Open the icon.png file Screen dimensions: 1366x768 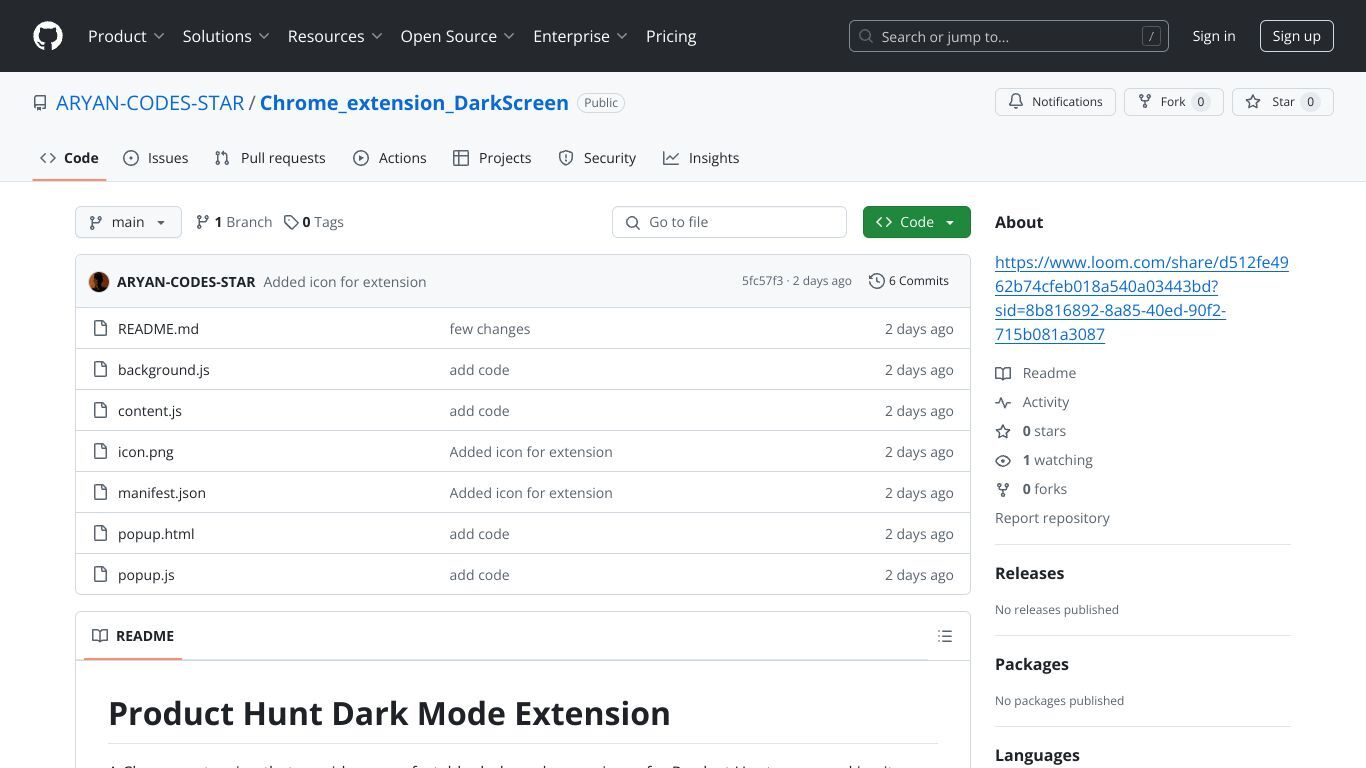tap(146, 452)
